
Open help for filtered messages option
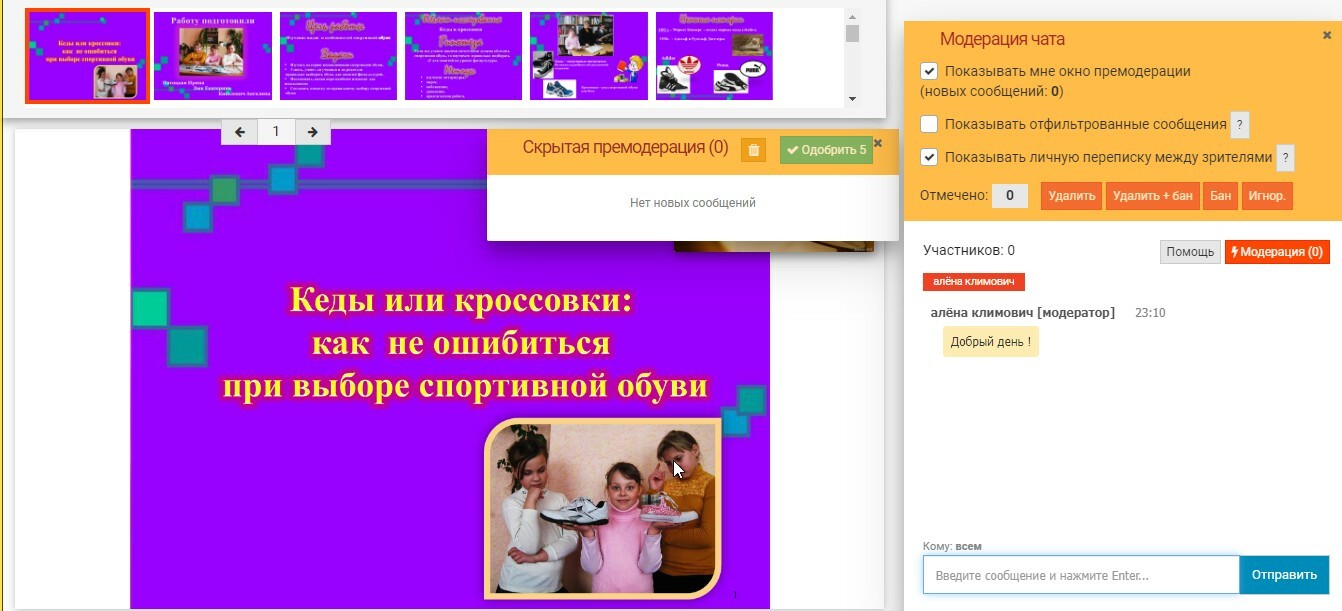1240,125
